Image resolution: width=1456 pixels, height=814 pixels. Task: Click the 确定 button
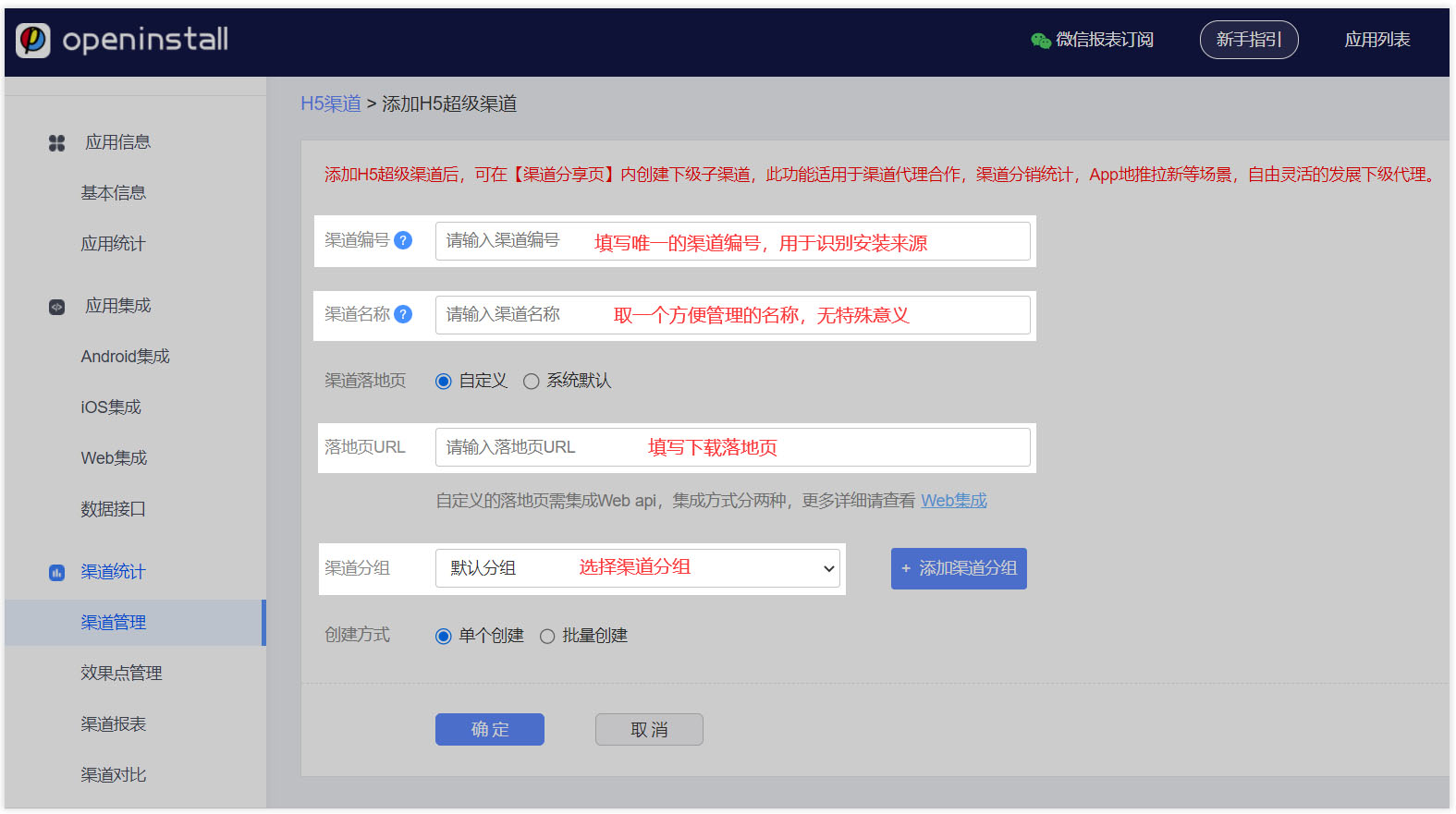click(x=490, y=730)
